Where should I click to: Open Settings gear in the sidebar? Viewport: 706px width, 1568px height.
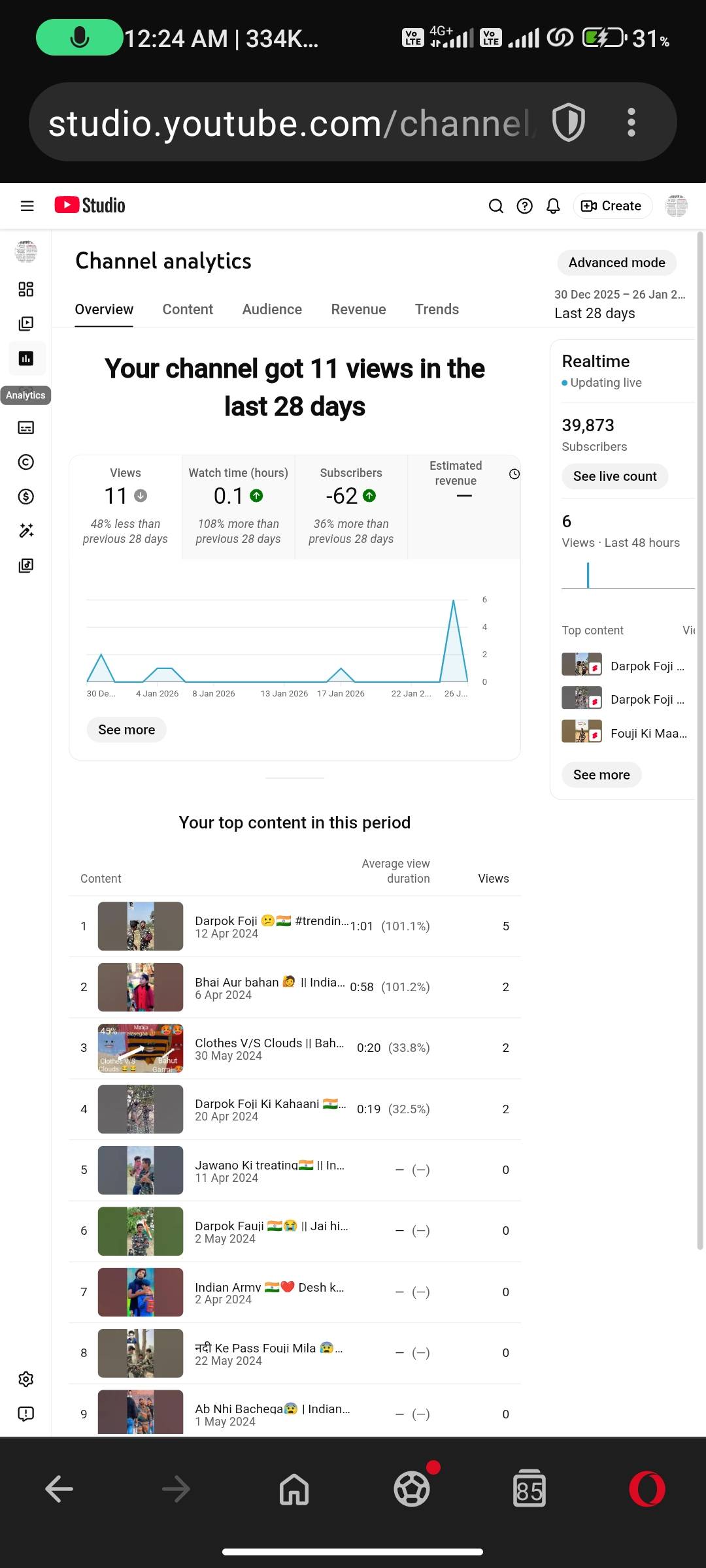[26, 1379]
